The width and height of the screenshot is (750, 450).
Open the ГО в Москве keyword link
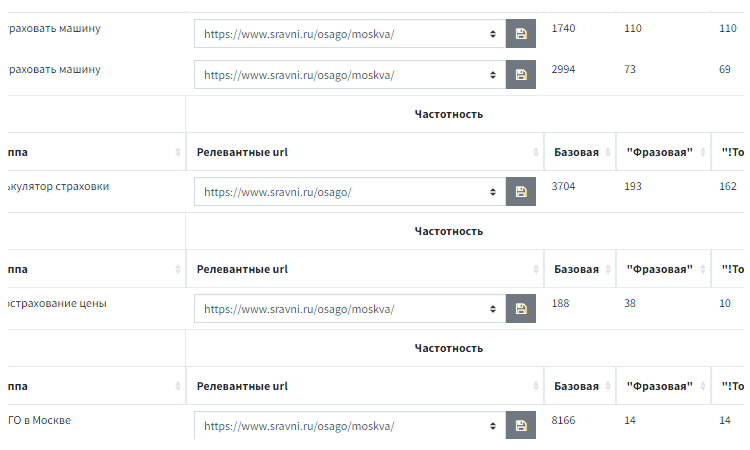39,420
